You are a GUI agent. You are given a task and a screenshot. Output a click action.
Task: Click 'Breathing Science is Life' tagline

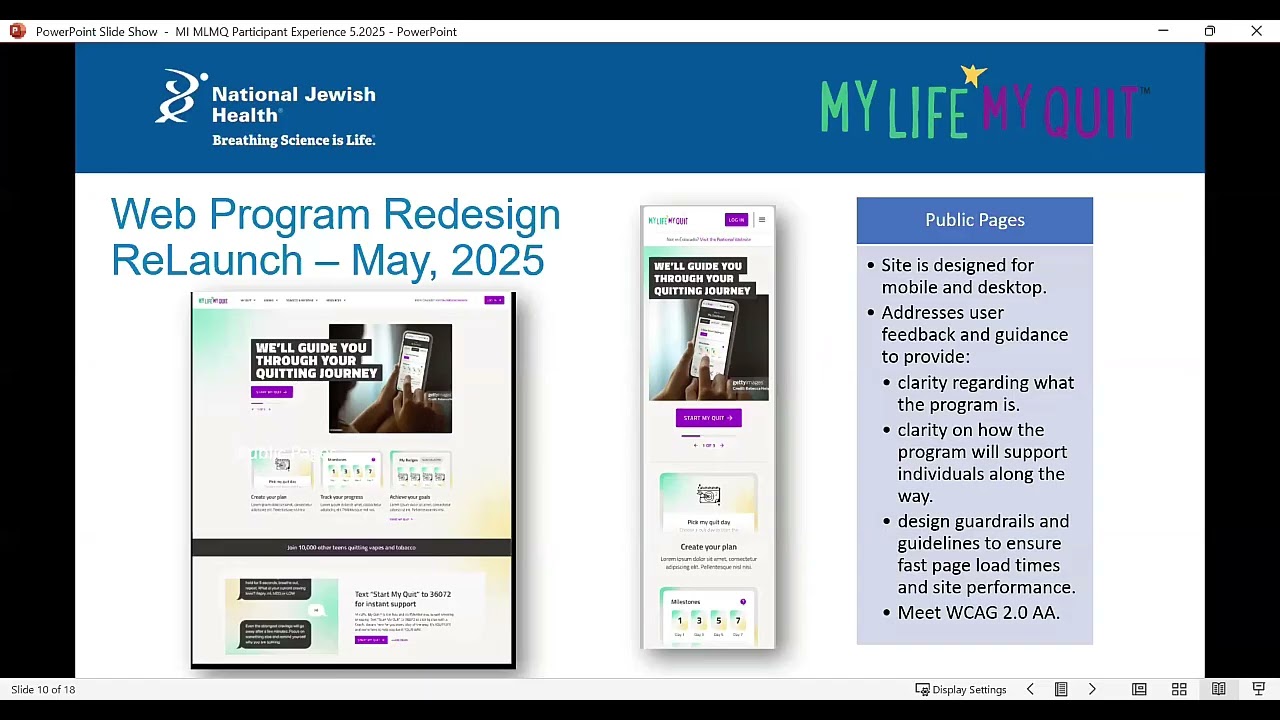[x=293, y=140]
